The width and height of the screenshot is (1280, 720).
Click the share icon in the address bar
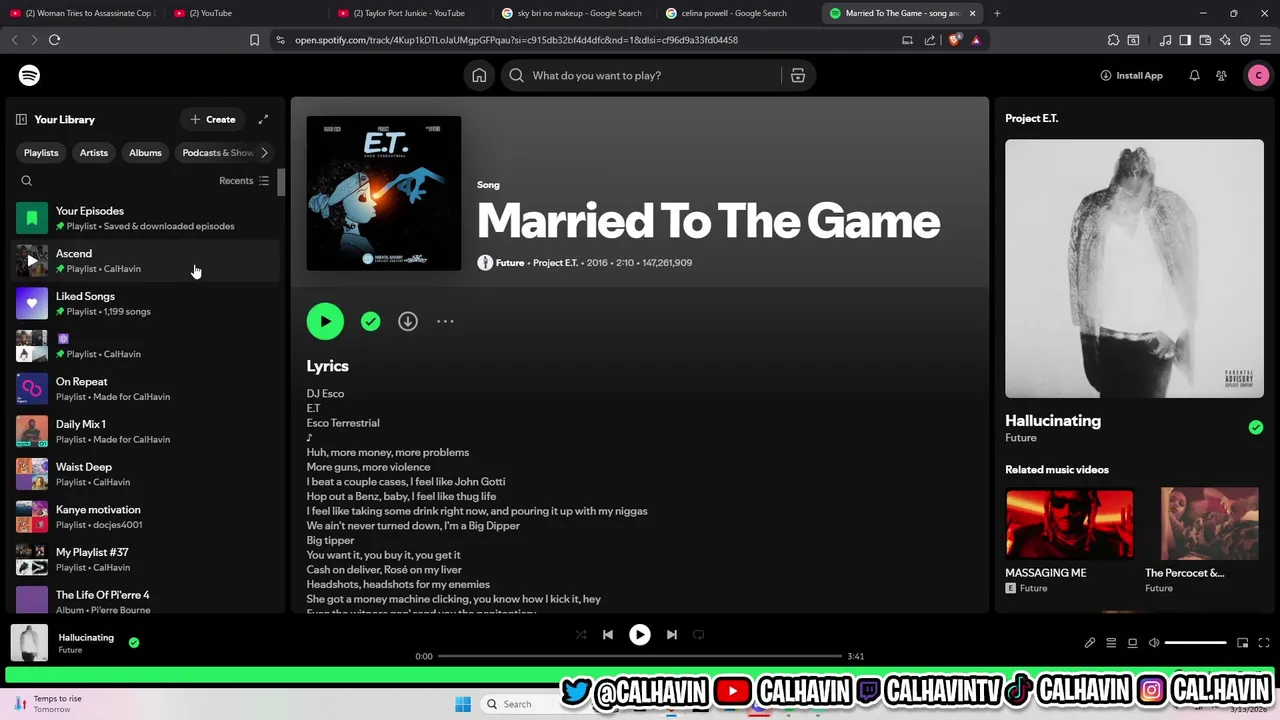(930, 40)
